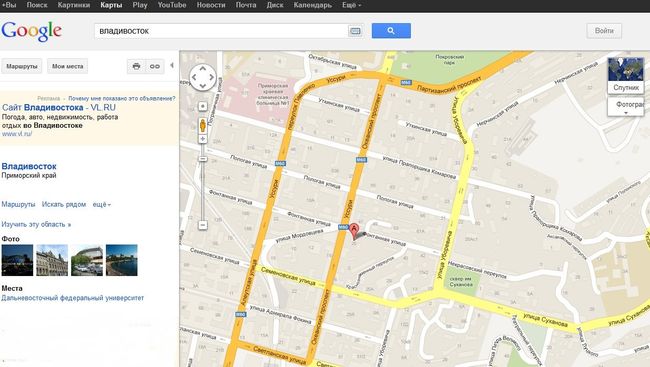The height and width of the screenshot is (367, 650).
Task: Click the улица Мордовцева label
Action: pyautogui.click(x=299, y=236)
